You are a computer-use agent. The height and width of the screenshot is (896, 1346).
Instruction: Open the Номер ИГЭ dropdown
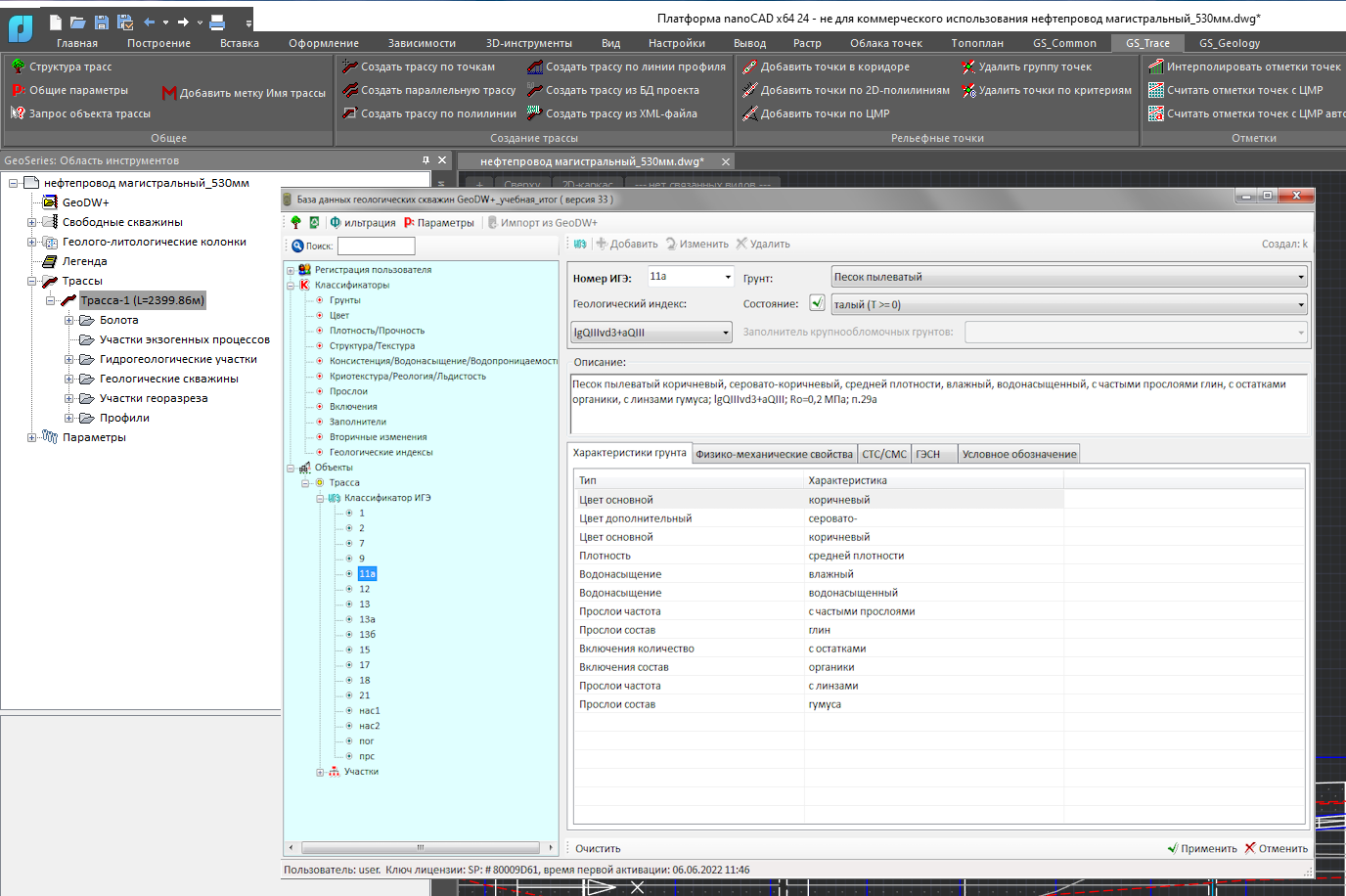click(x=728, y=277)
